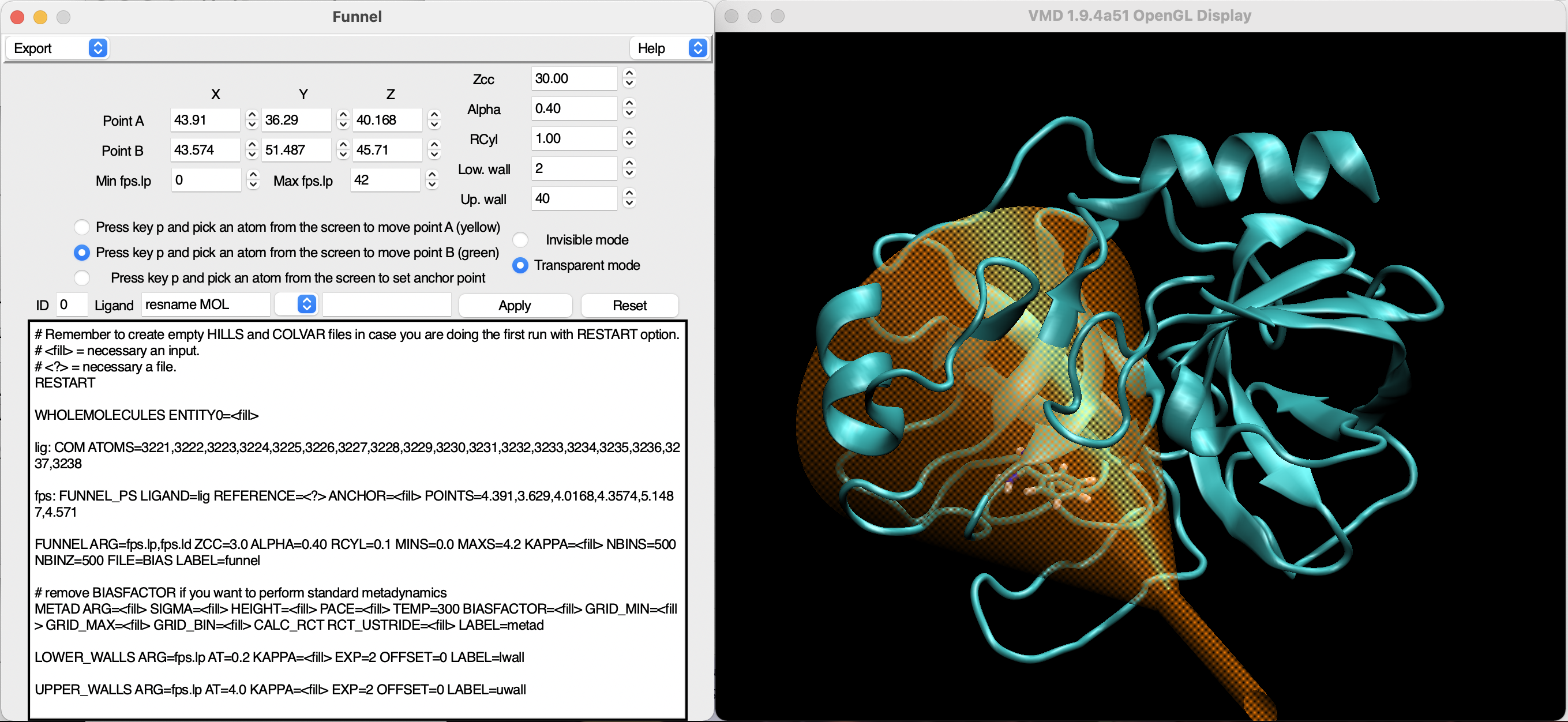The width and height of the screenshot is (1568, 722).
Task: Select move point A (yellow) radio option
Action: coord(82,227)
